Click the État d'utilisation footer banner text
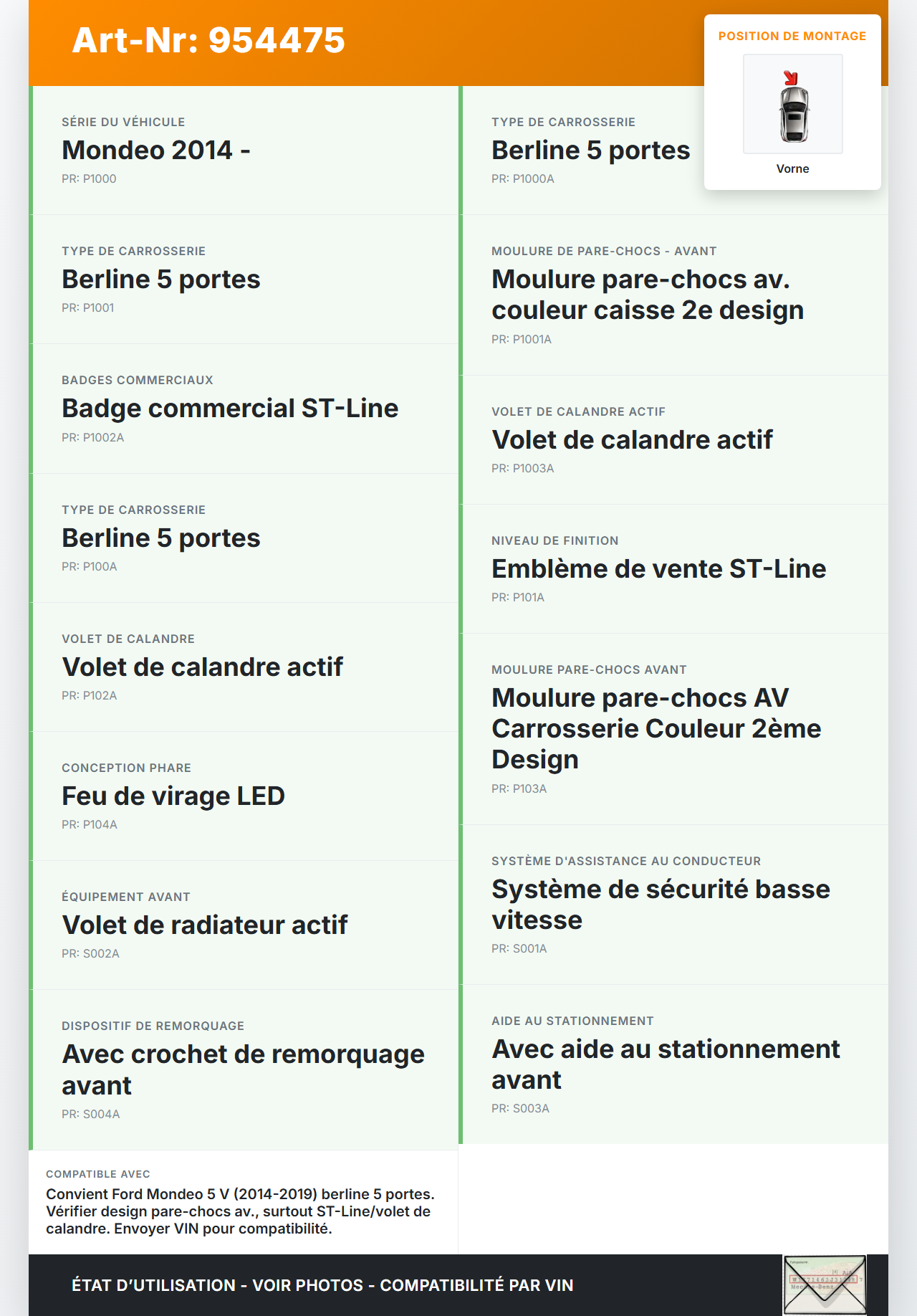This screenshot has height=1316, width=917. pyautogui.click(x=322, y=1285)
